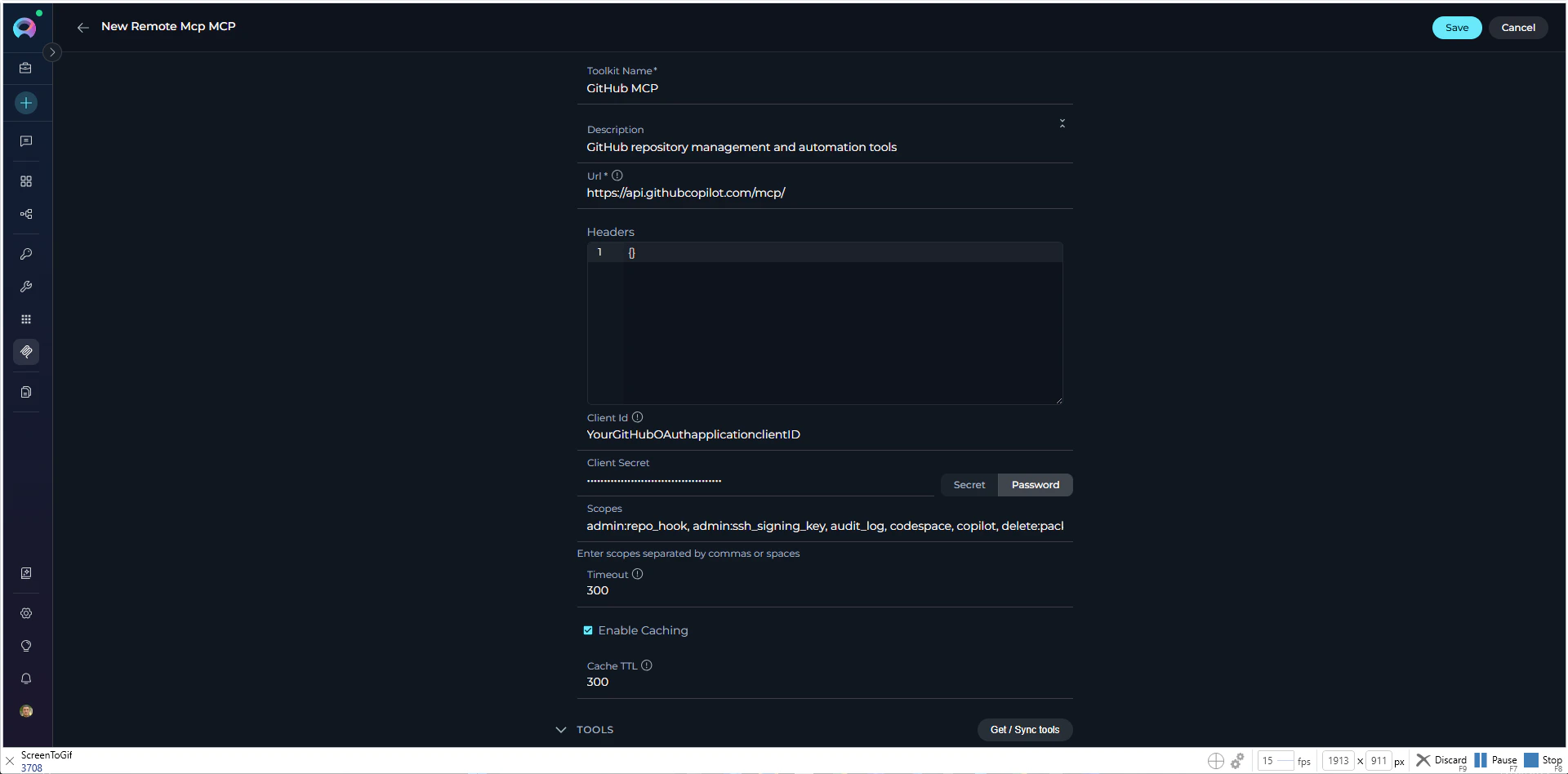Save the new remote MCP toolkit
This screenshot has height=774, width=1568.
1456,28
